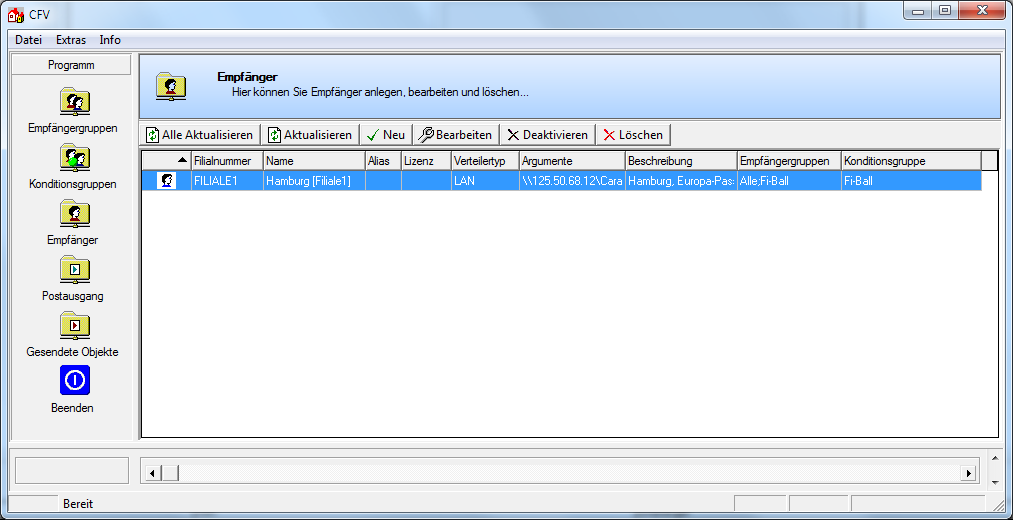
Task: Sort by Alias column header
Action: 383,161
